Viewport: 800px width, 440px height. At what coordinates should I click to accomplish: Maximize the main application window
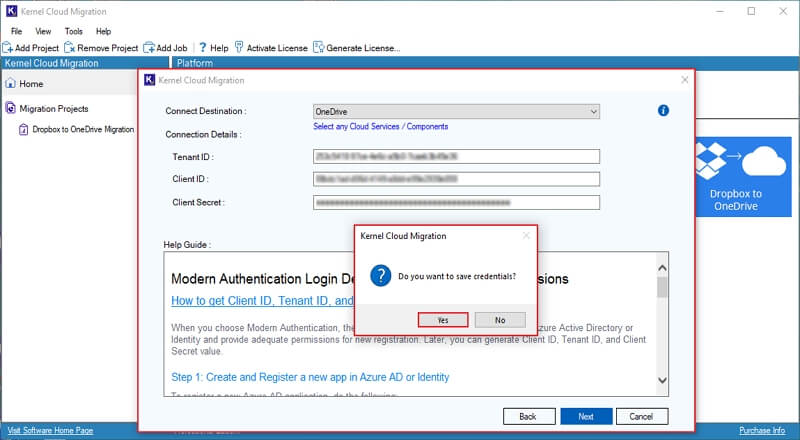click(x=751, y=11)
